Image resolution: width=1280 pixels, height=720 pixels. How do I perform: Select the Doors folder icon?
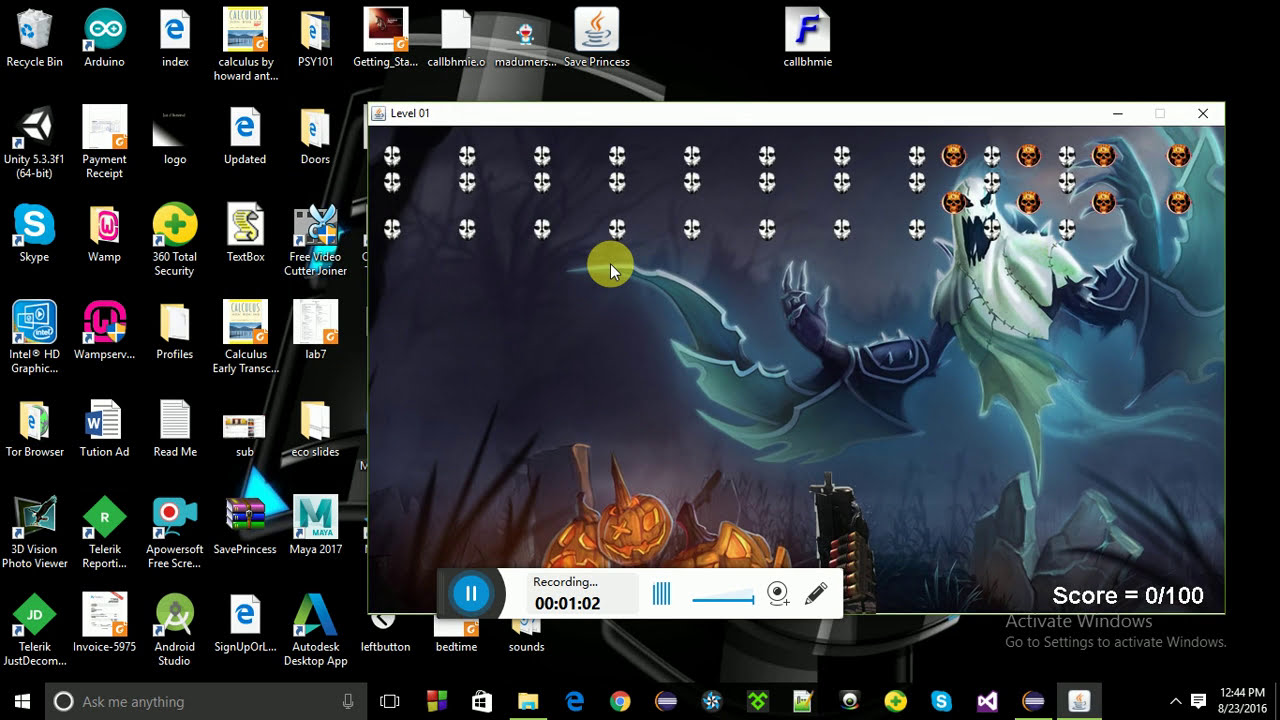click(x=315, y=136)
